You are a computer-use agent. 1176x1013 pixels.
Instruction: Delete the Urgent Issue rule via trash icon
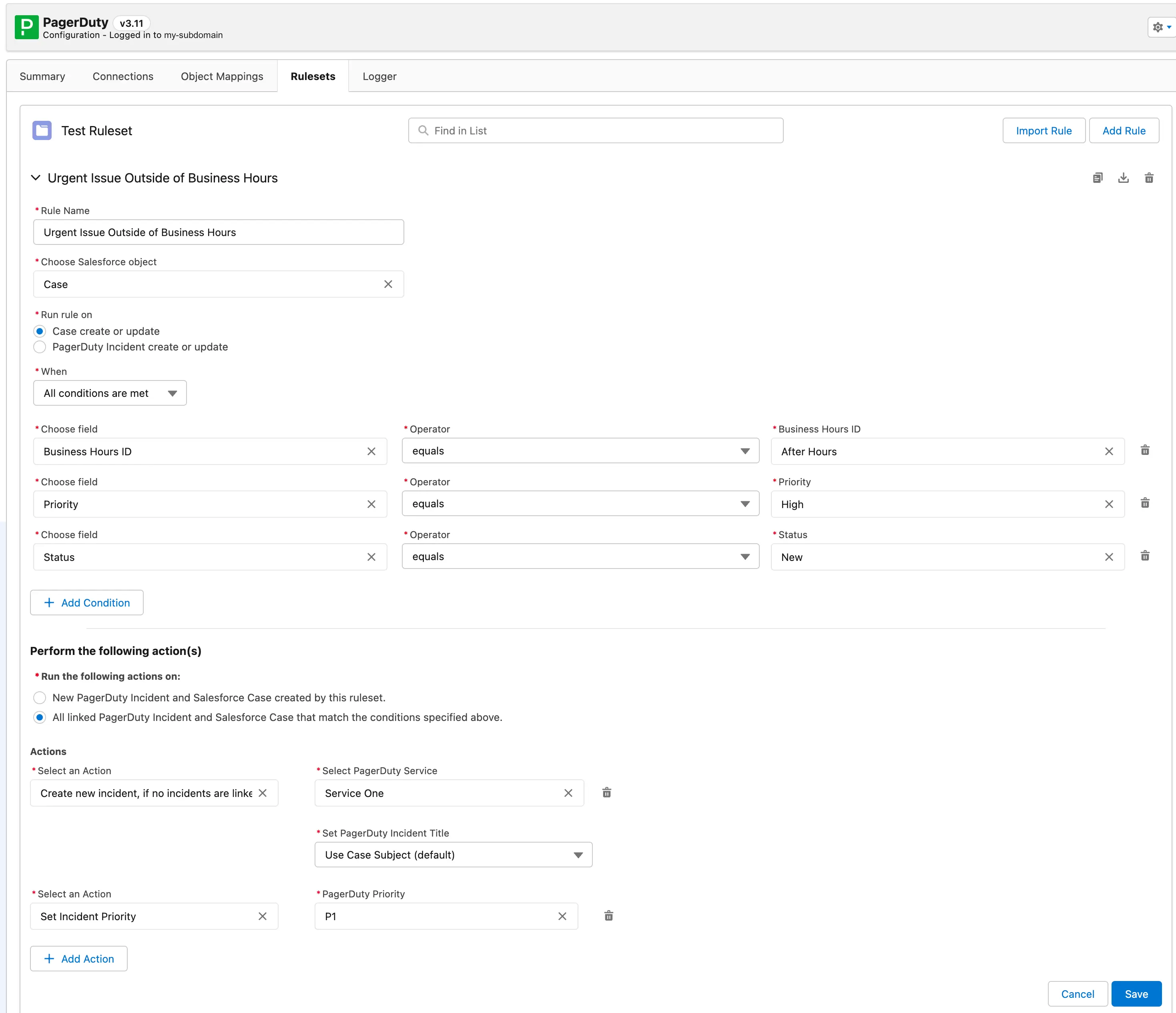1149,178
